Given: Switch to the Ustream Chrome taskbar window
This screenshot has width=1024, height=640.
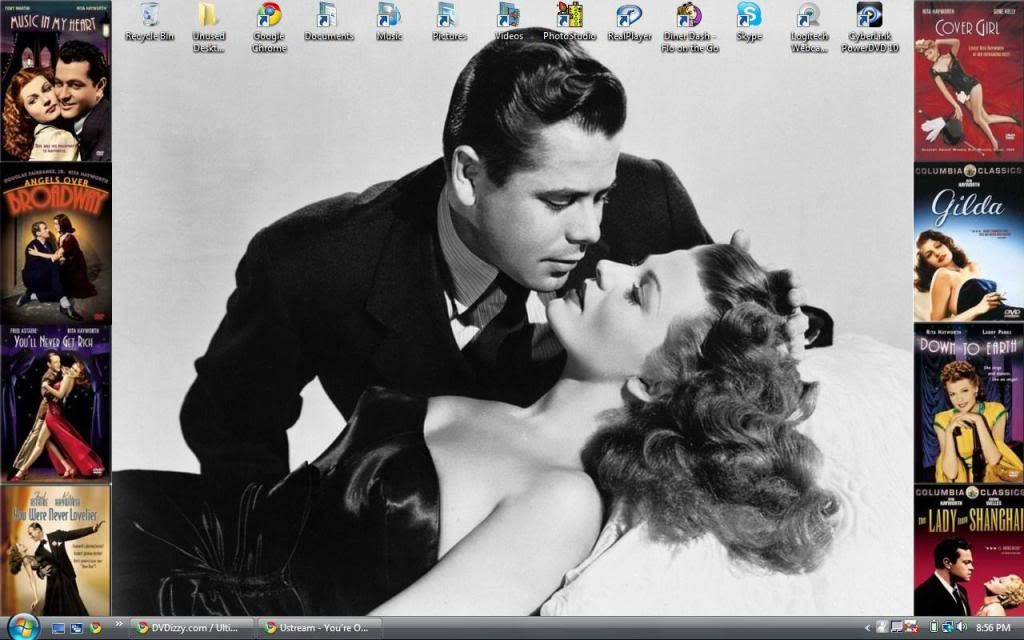Looking at the screenshot, I should click(x=318, y=628).
